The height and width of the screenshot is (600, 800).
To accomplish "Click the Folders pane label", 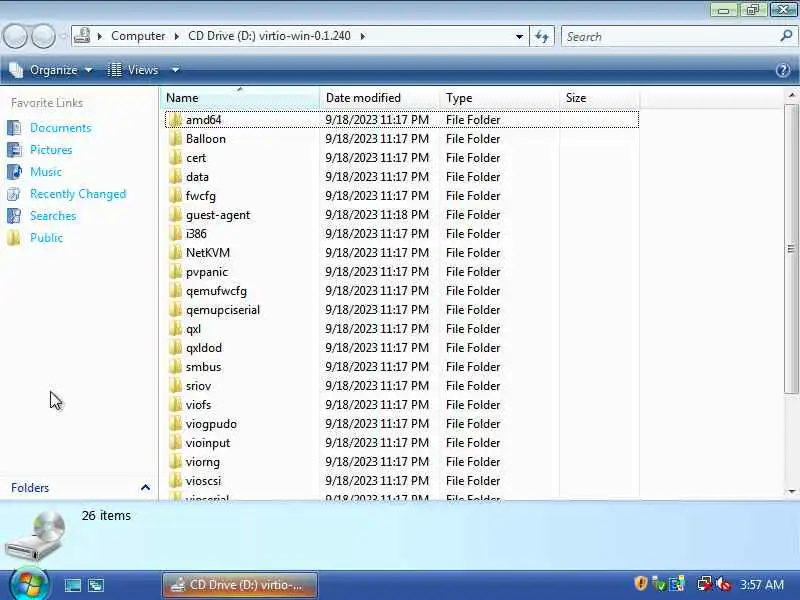I will click(x=30, y=488).
